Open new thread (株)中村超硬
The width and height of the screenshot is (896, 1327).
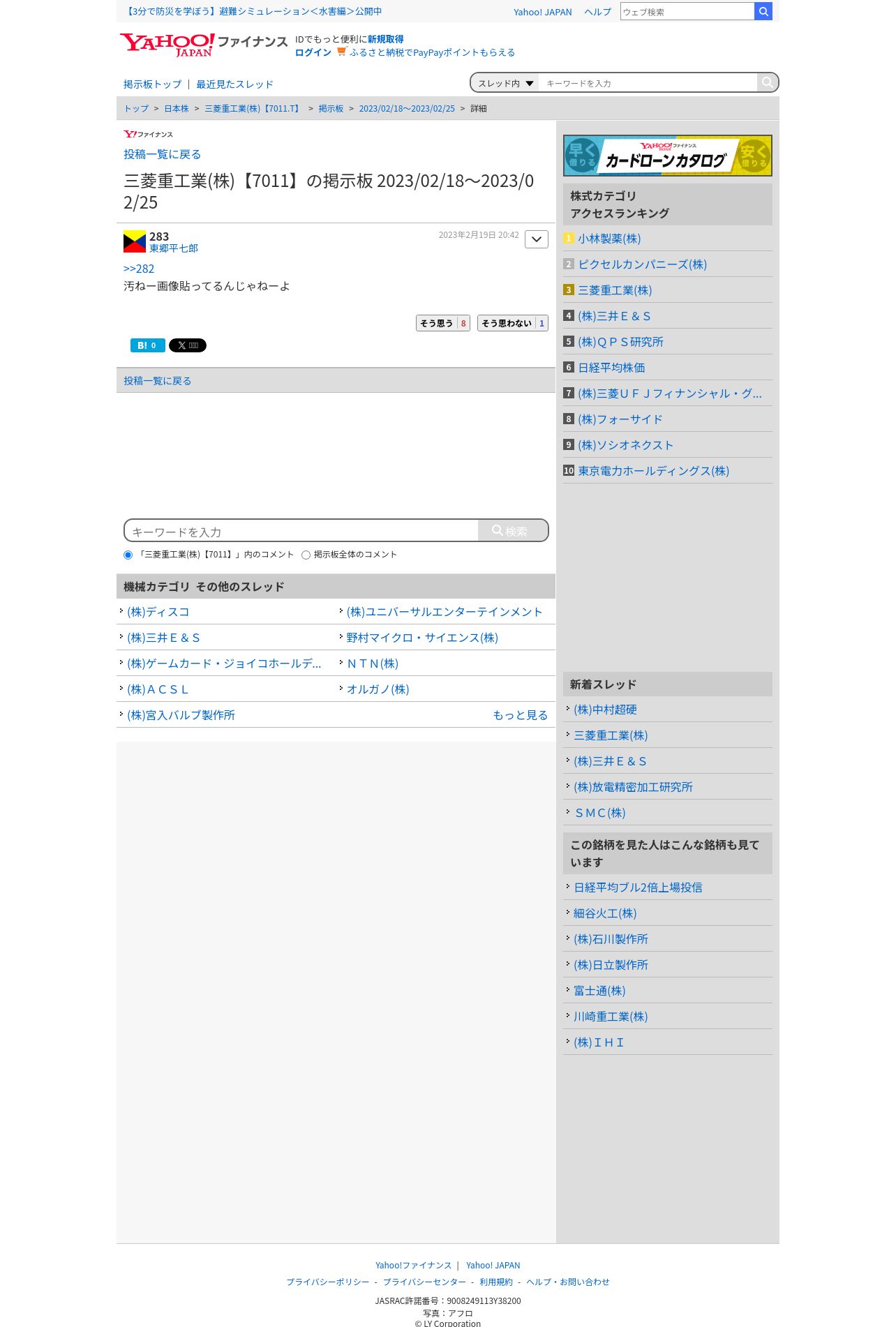(x=605, y=710)
